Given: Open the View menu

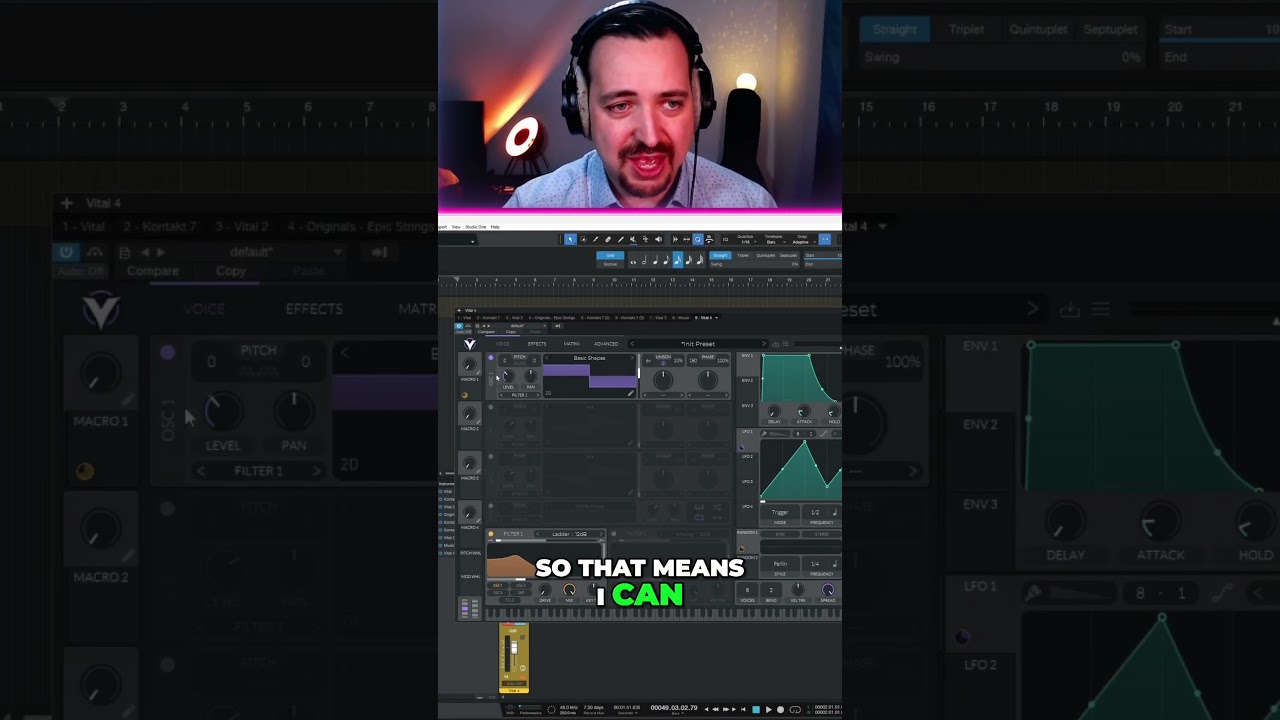Looking at the screenshot, I should [456, 227].
